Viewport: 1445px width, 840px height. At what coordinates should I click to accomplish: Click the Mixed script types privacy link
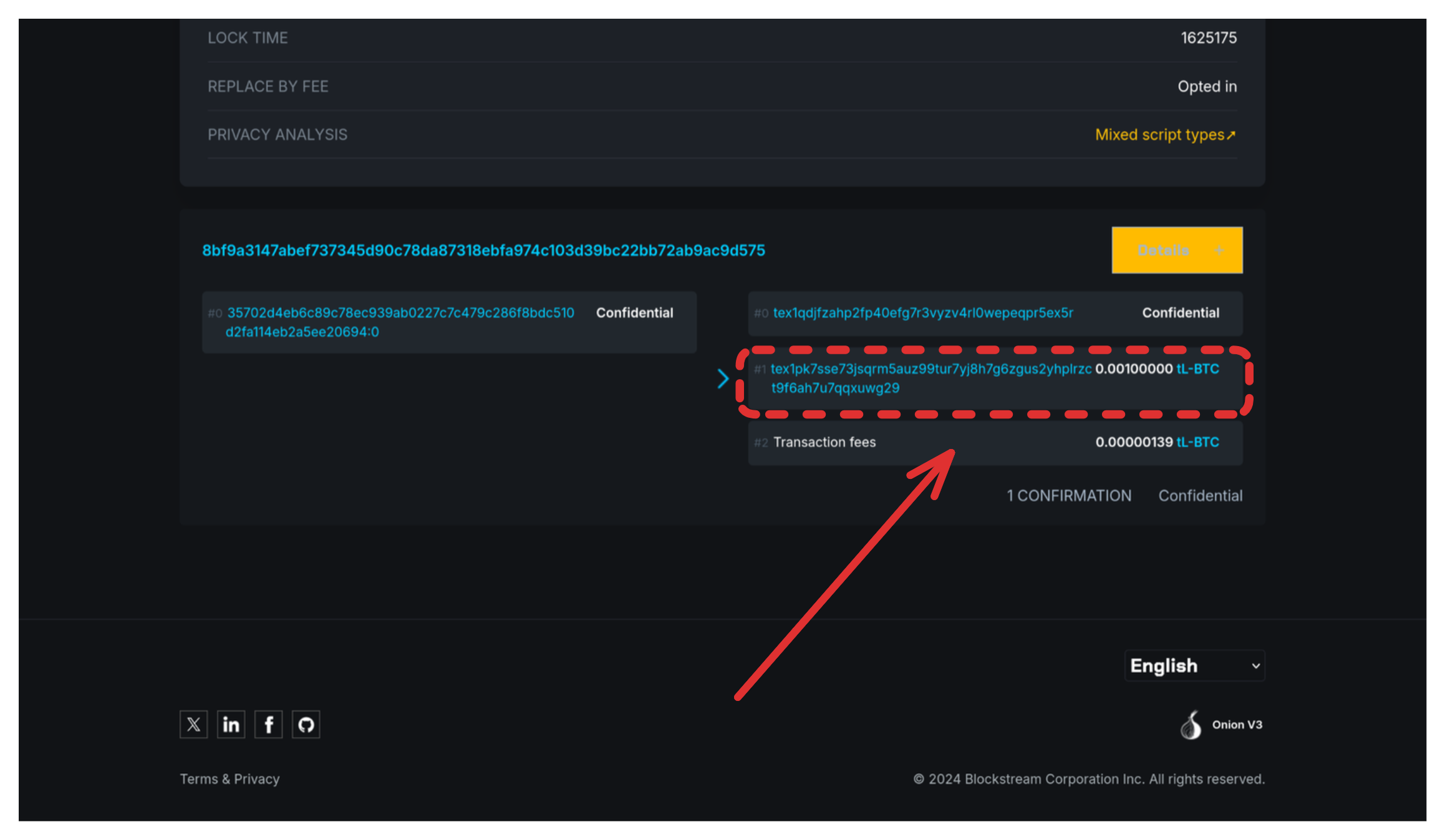click(x=1159, y=135)
